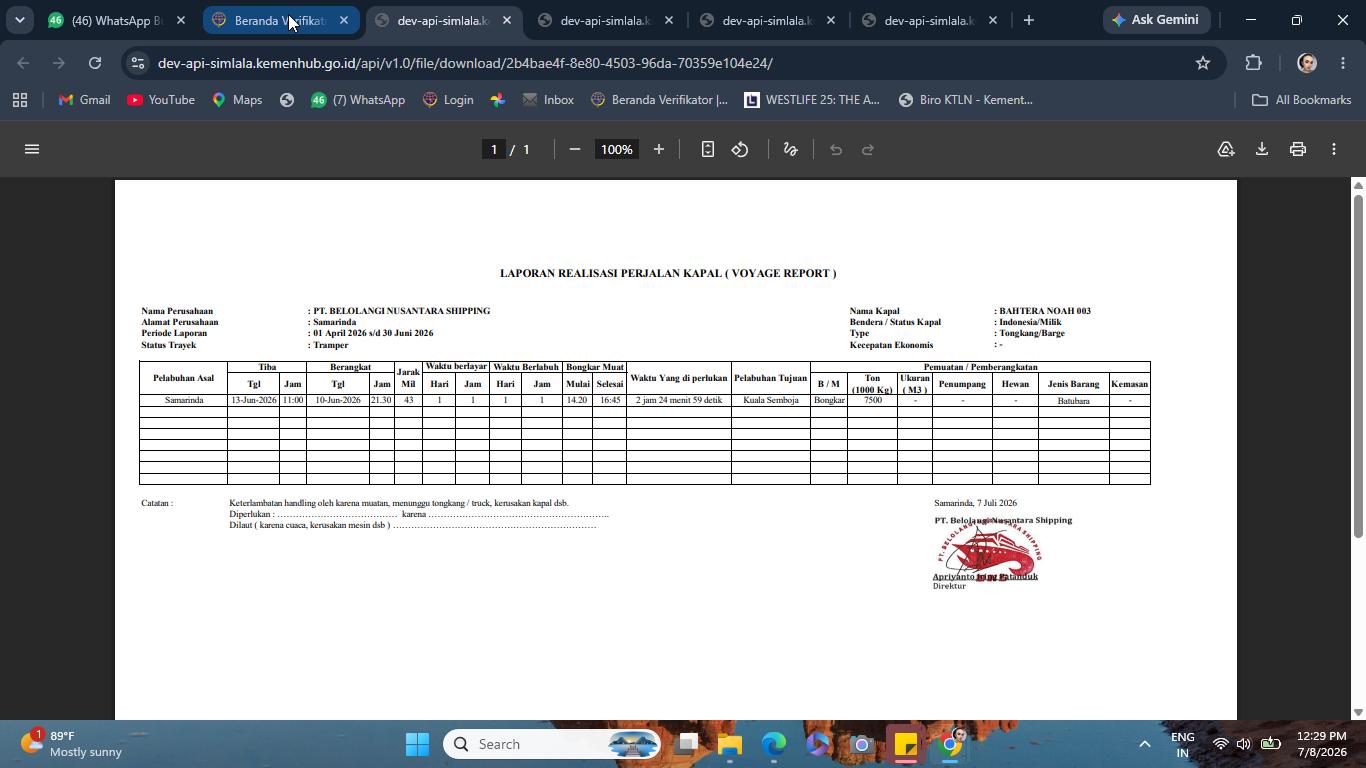Open the Login bookmark

pos(448,100)
